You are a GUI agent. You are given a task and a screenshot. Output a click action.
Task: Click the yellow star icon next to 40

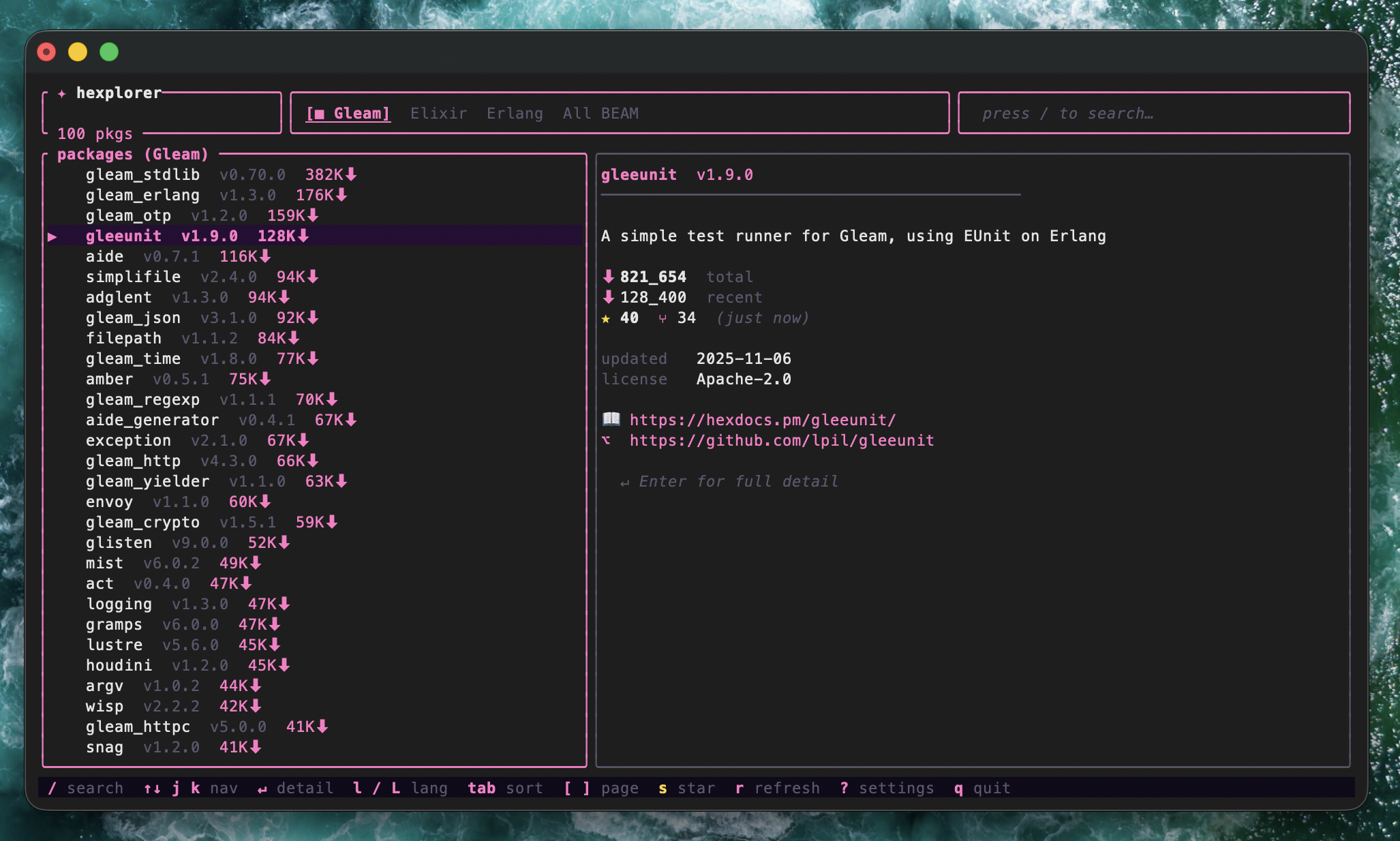point(606,318)
